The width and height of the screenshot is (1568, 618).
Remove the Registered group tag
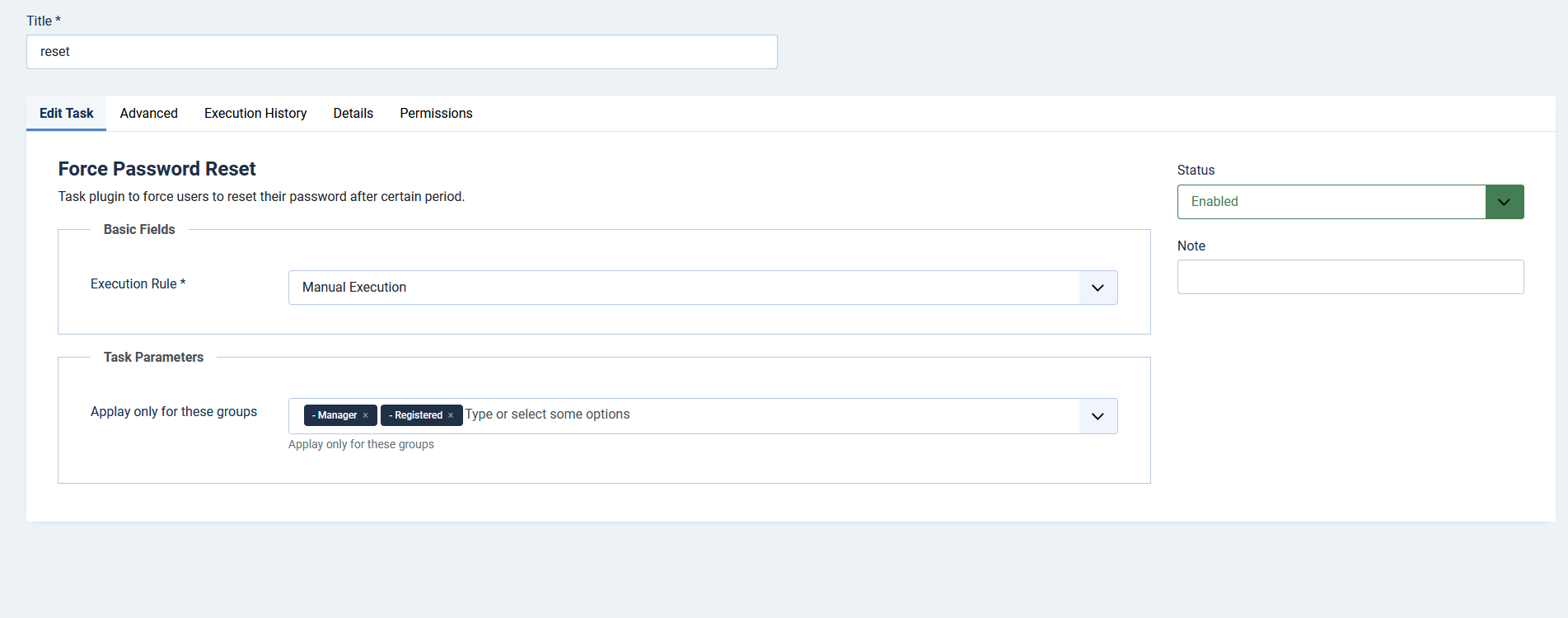(x=451, y=415)
